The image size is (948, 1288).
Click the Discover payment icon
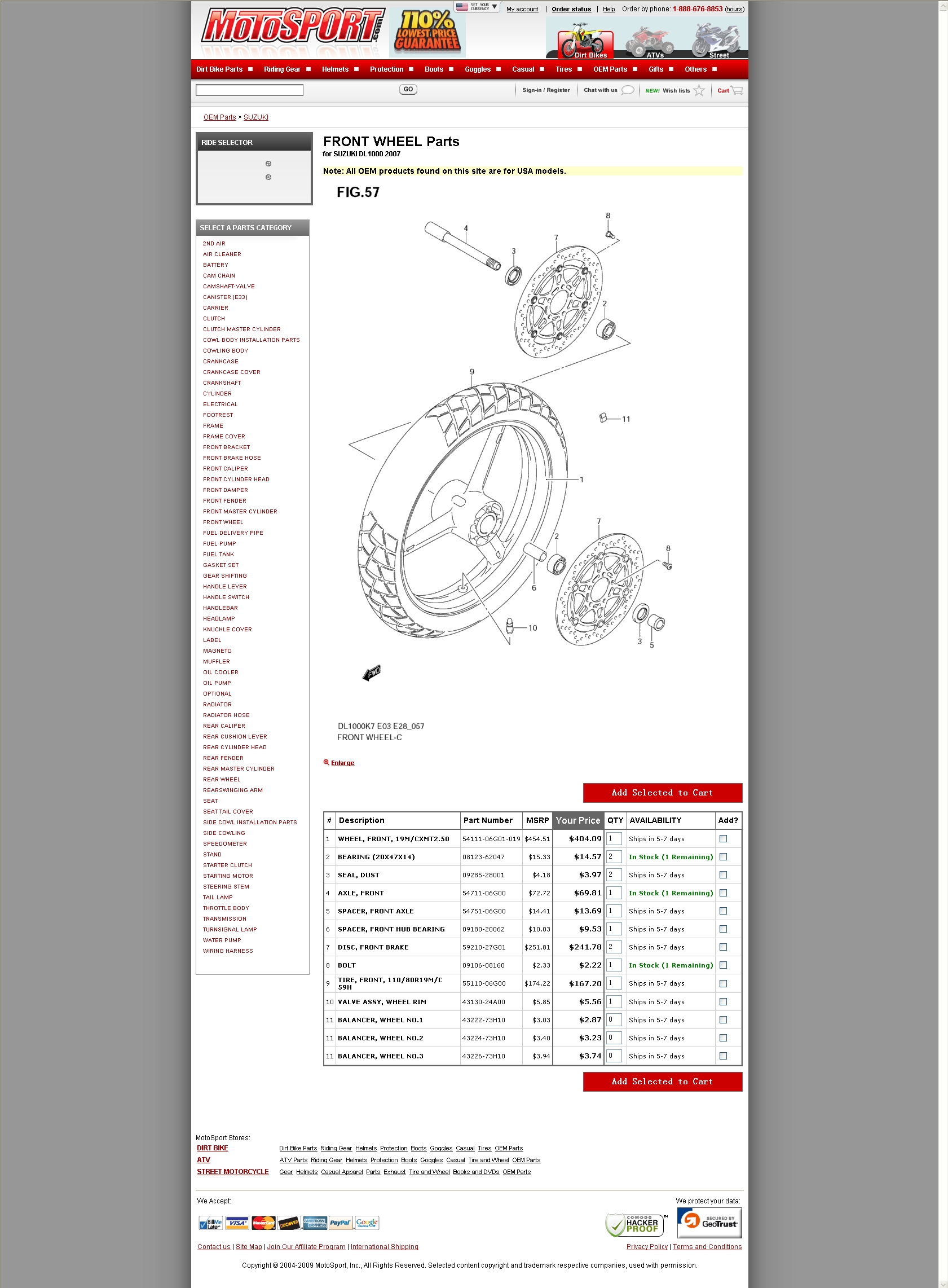[289, 1223]
